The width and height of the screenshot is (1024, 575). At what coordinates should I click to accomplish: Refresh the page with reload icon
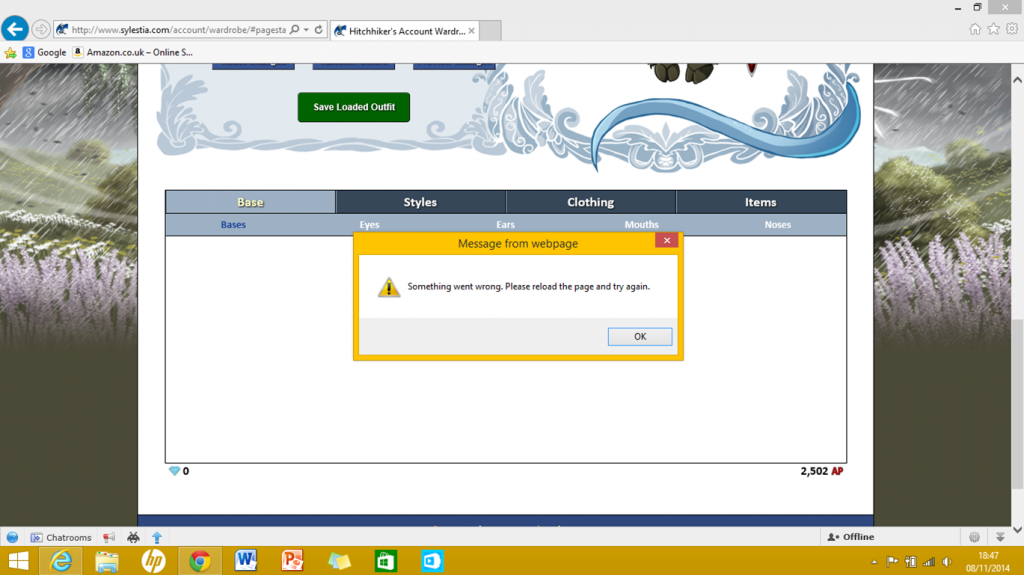317,30
